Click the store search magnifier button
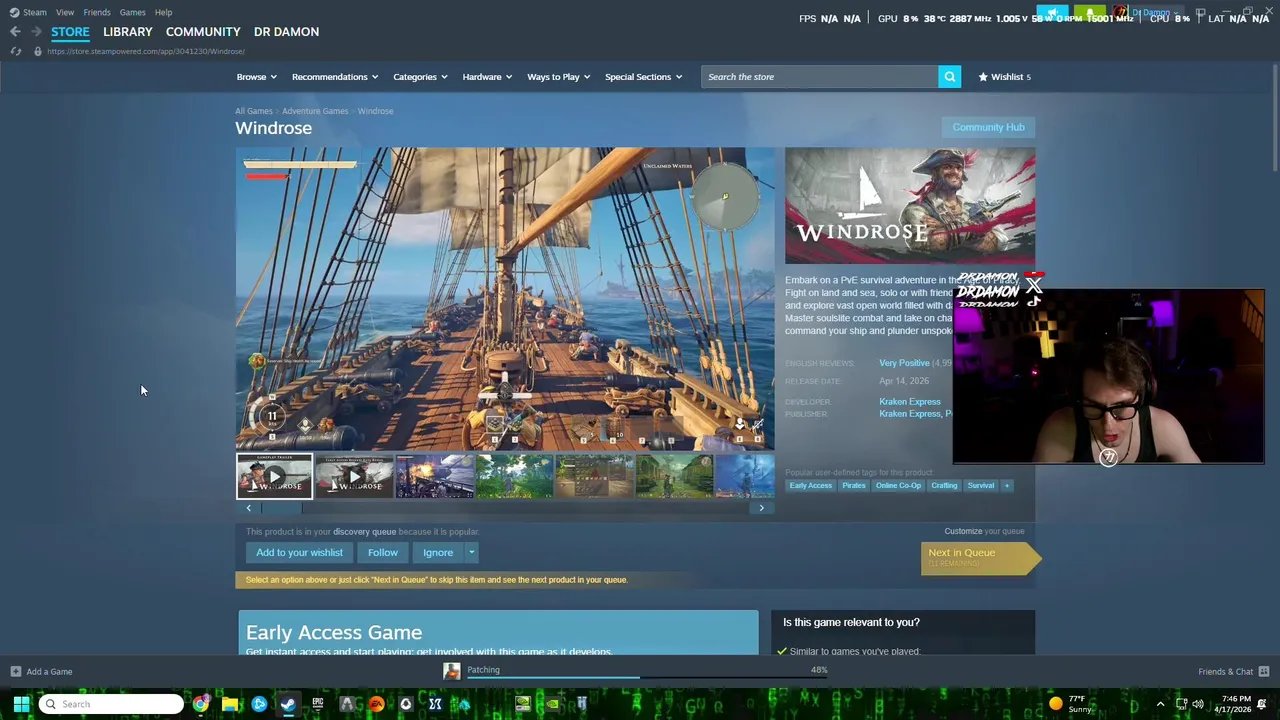The image size is (1280, 720). coord(949,77)
